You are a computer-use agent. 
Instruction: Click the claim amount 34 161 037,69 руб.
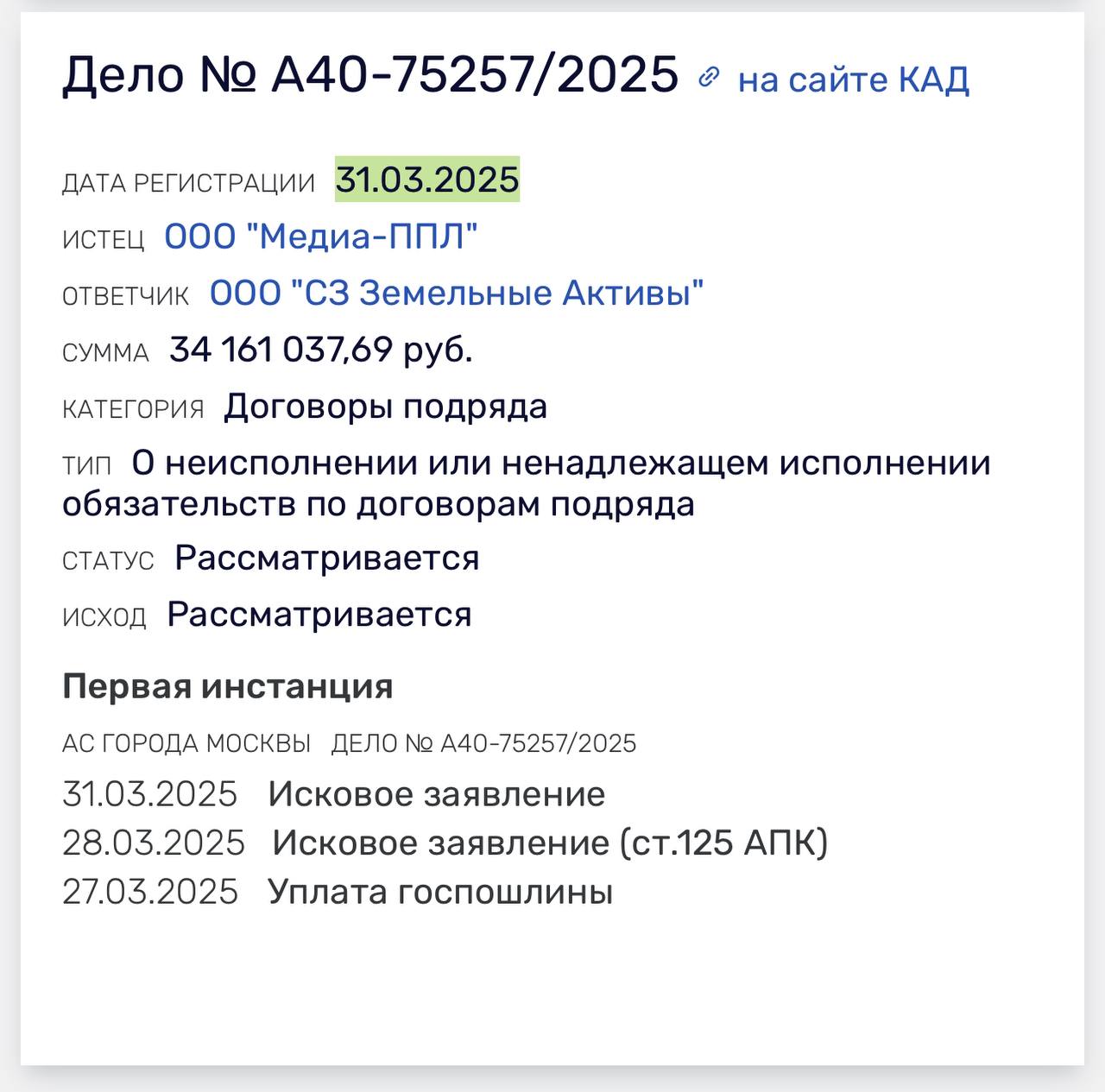321,350
